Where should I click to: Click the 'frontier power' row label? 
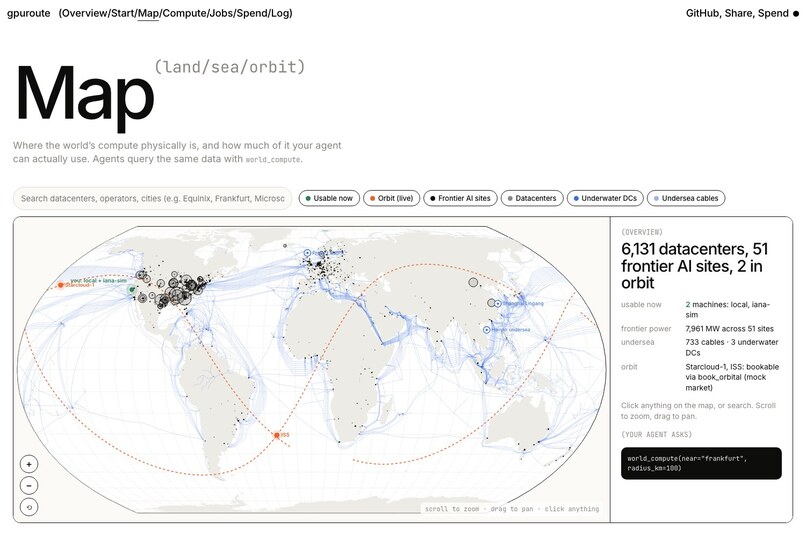click(646, 328)
